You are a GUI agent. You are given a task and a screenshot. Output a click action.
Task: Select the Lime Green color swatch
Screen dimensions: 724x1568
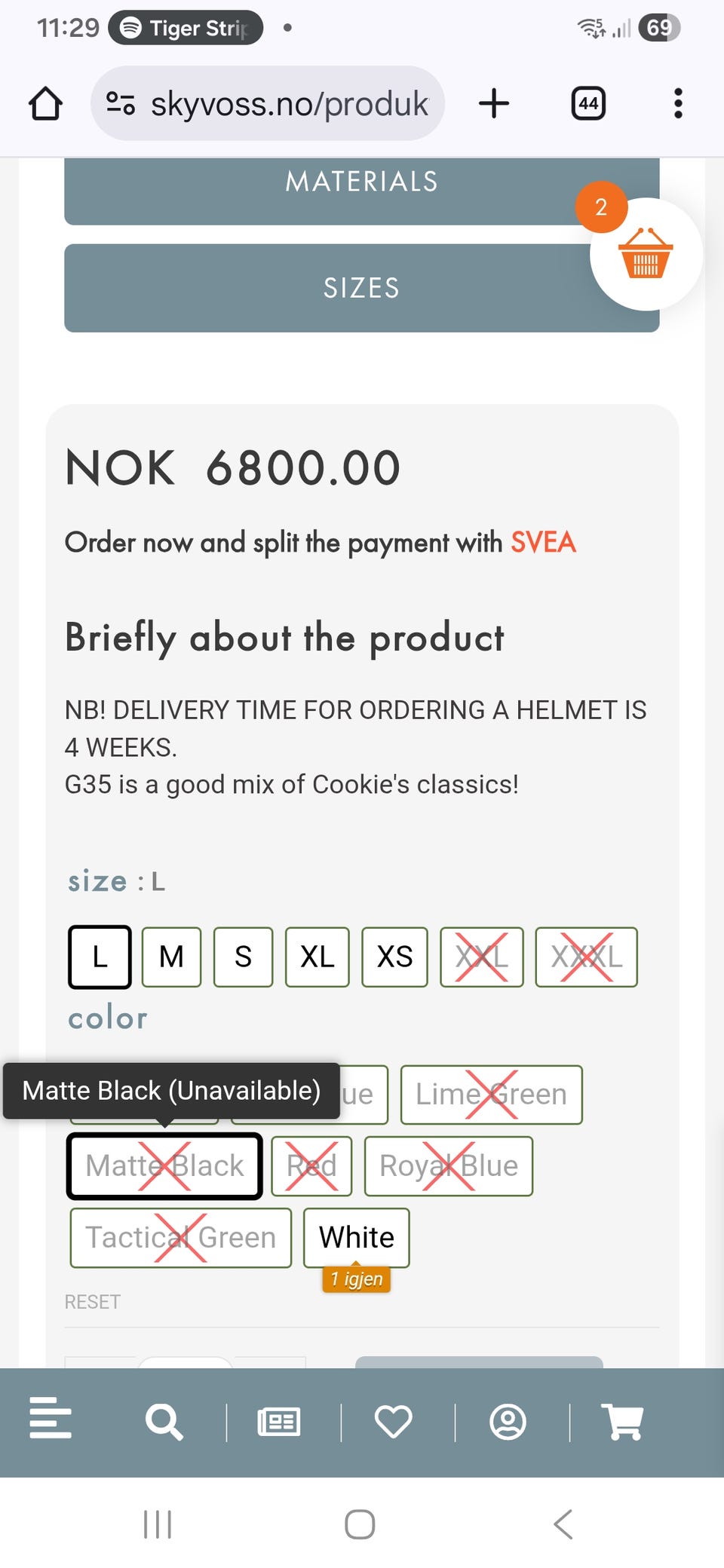[x=491, y=1094]
